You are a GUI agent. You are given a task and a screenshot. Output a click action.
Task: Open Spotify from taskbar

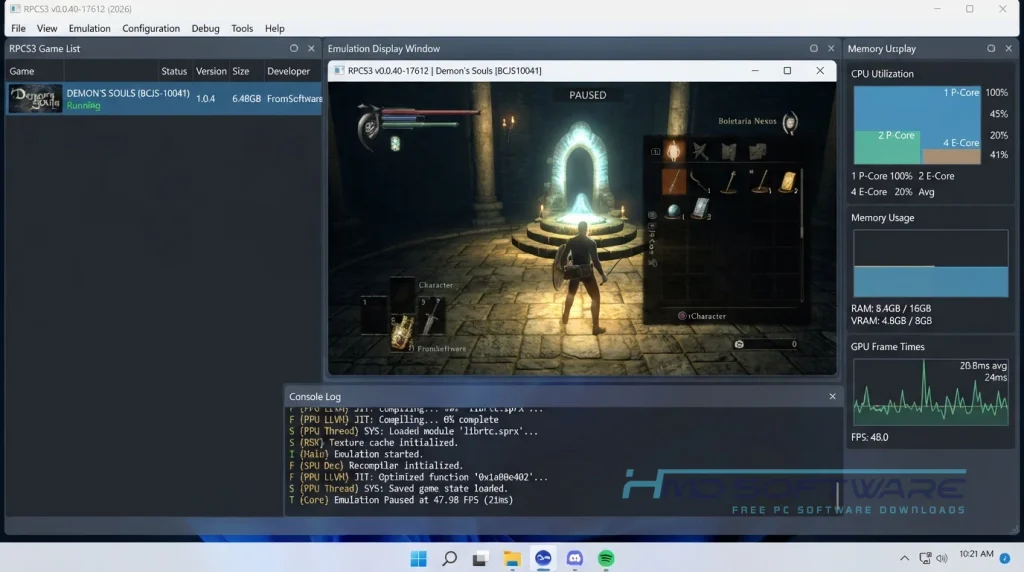[x=606, y=558]
